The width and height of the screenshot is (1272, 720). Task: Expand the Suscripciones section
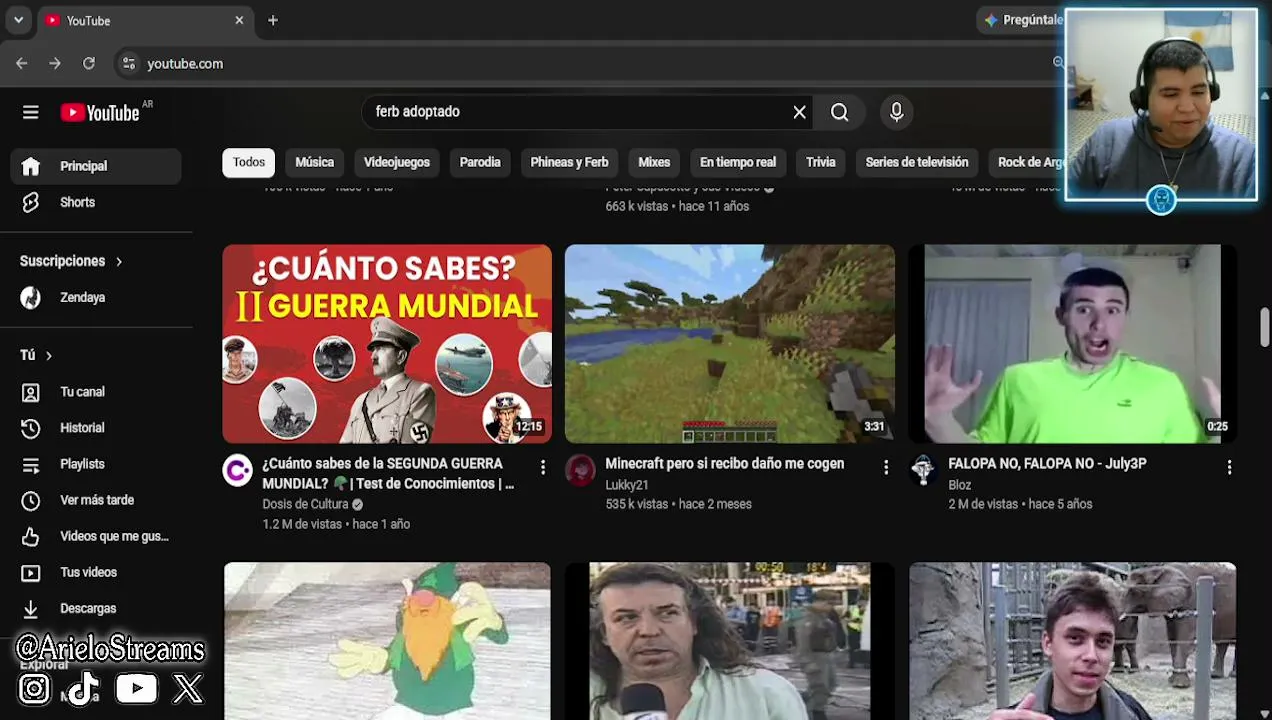click(71, 261)
